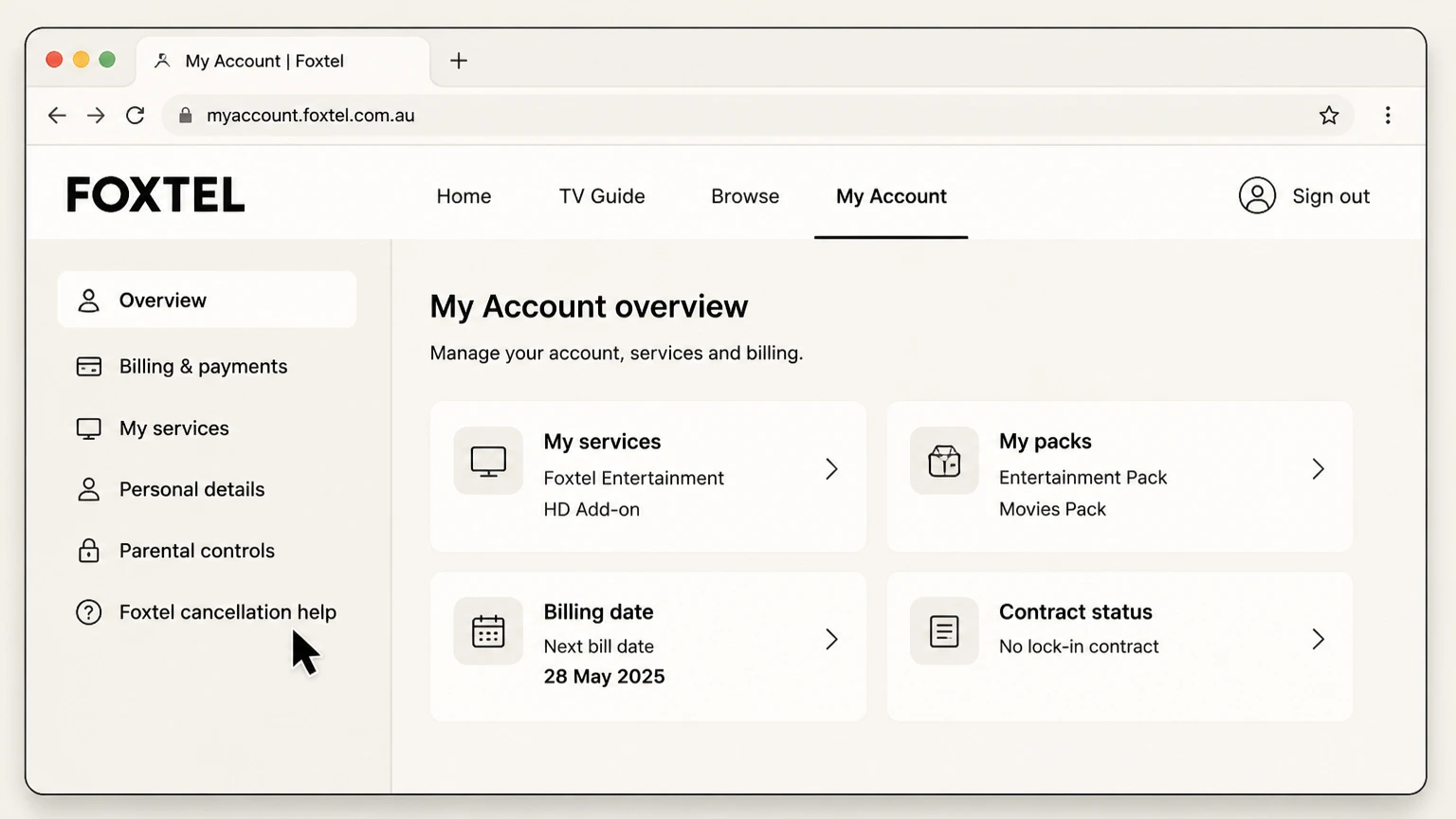Click the document icon on Contract status card

(944, 631)
